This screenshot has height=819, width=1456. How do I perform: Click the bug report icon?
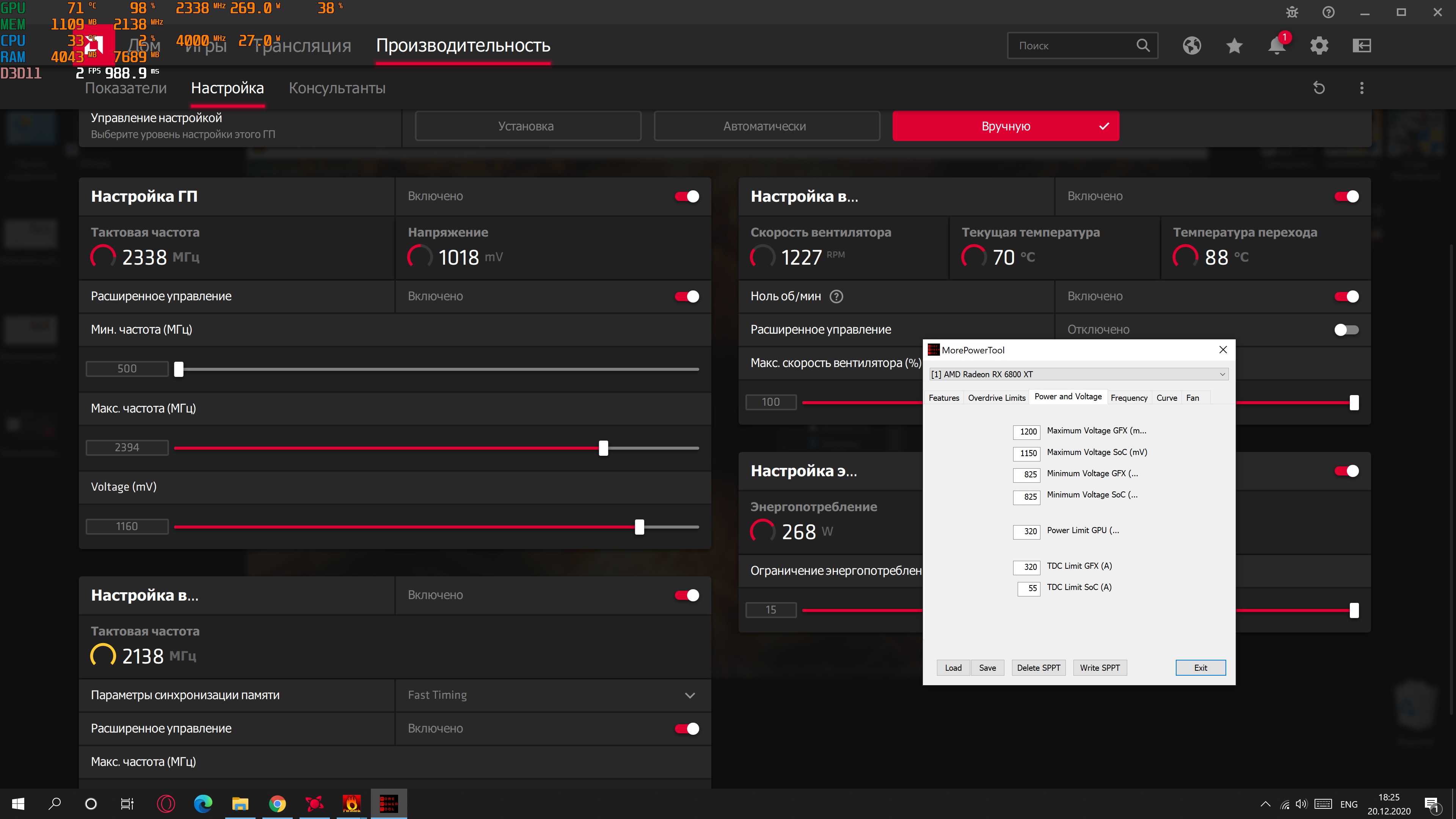click(x=1291, y=13)
